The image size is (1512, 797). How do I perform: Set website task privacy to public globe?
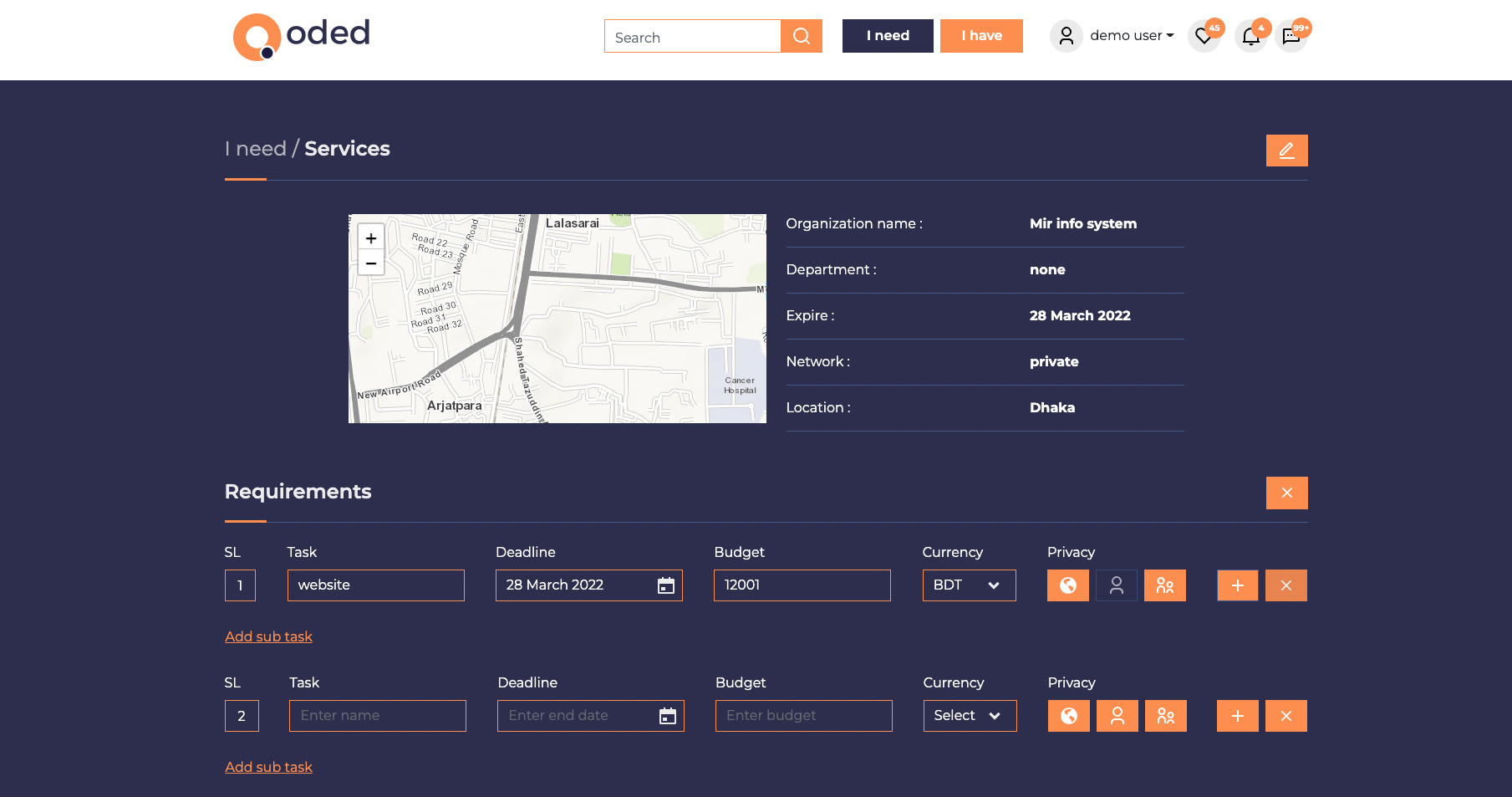[x=1068, y=585]
